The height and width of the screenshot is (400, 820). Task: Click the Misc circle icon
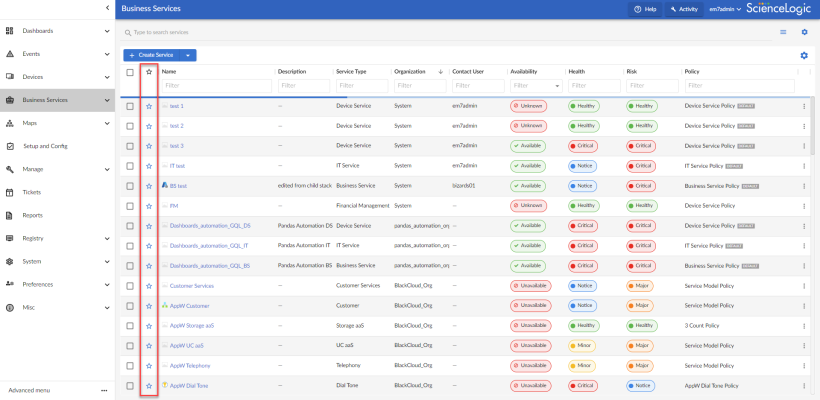[x=9, y=307]
